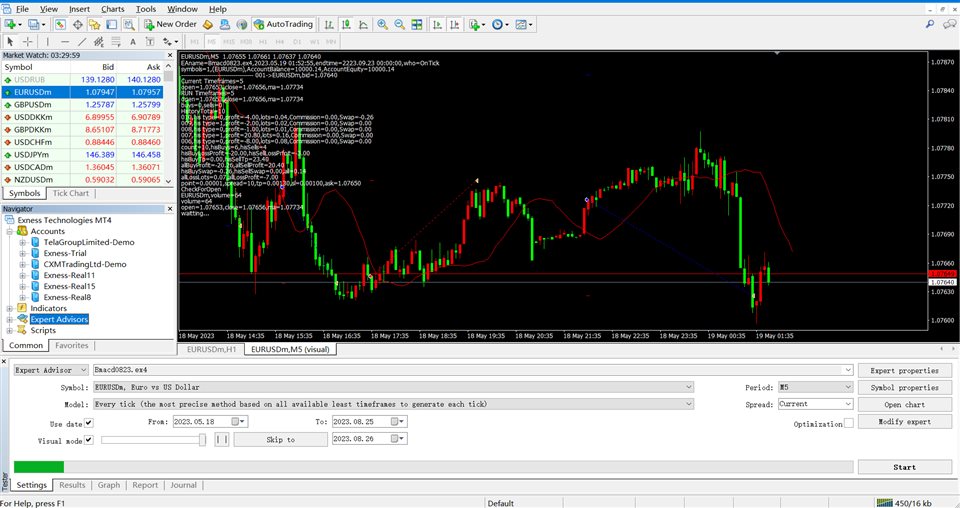This screenshot has height=508, width=960.
Task: Collapse the Accounts tree node
Action: click(10, 231)
